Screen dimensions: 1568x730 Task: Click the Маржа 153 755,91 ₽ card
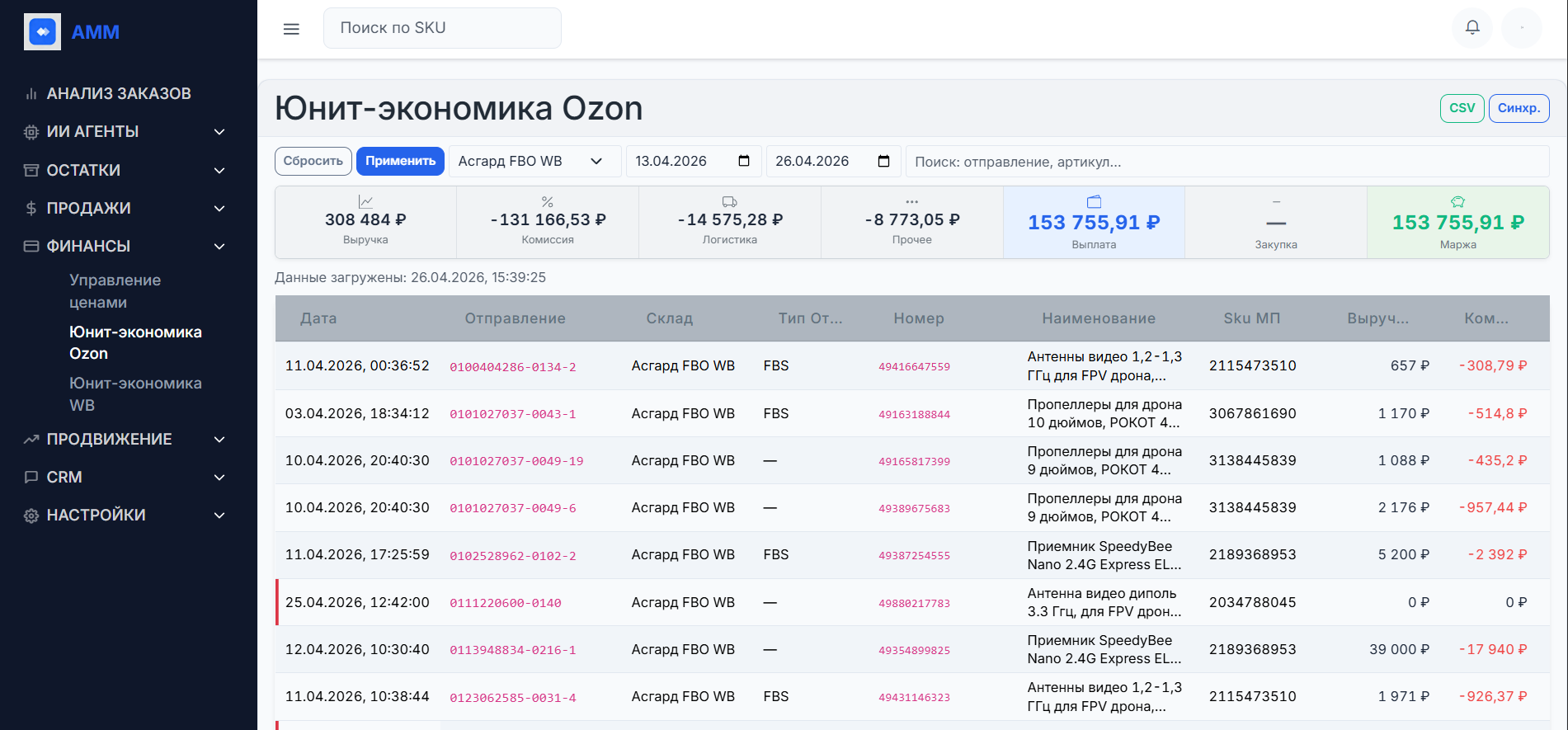click(1458, 223)
